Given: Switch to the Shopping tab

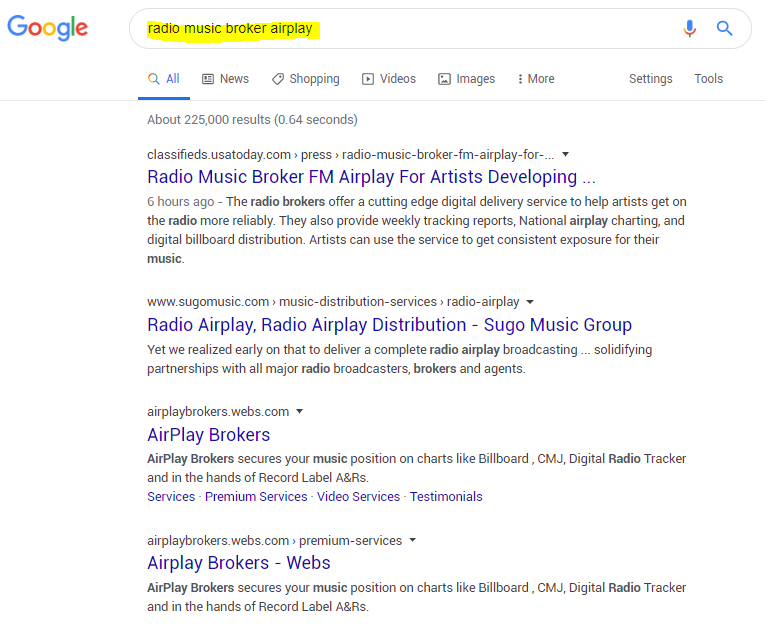Looking at the screenshot, I should click(x=305, y=79).
